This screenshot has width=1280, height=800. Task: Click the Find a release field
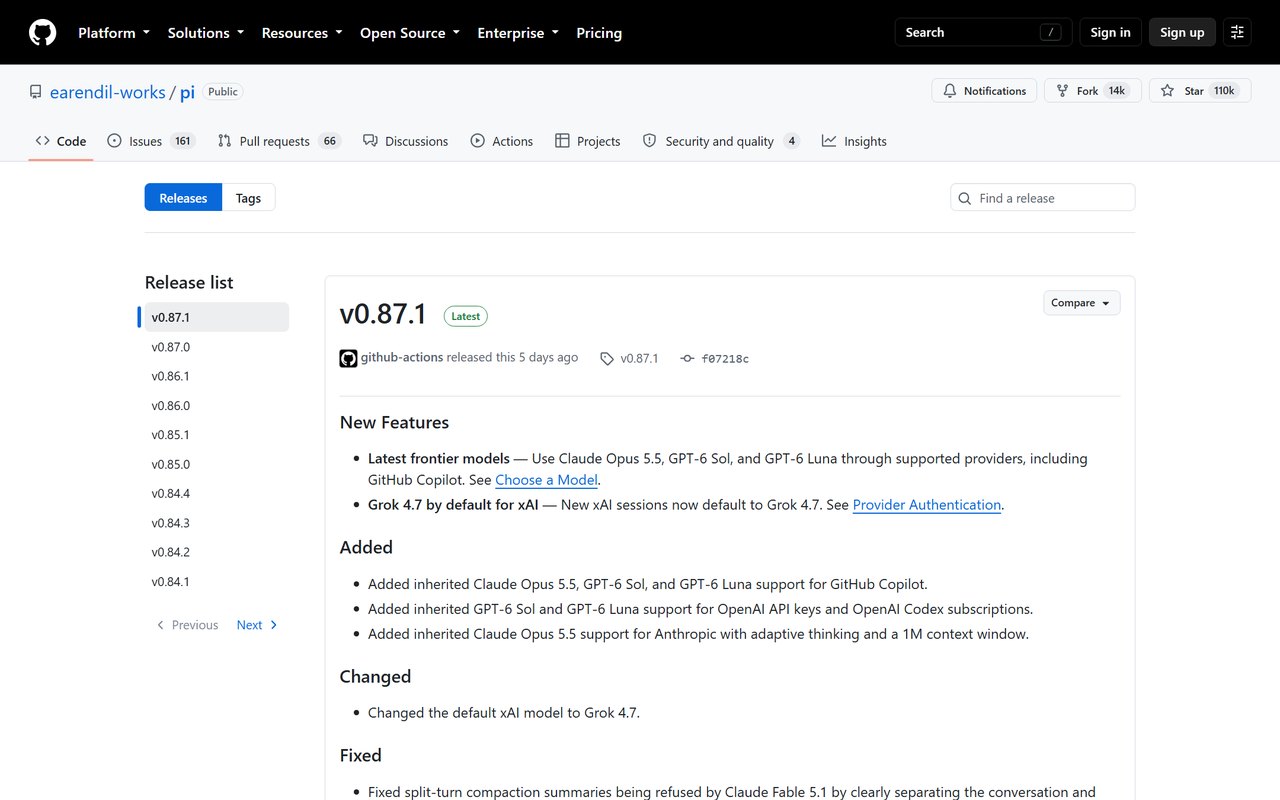tap(1043, 198)
